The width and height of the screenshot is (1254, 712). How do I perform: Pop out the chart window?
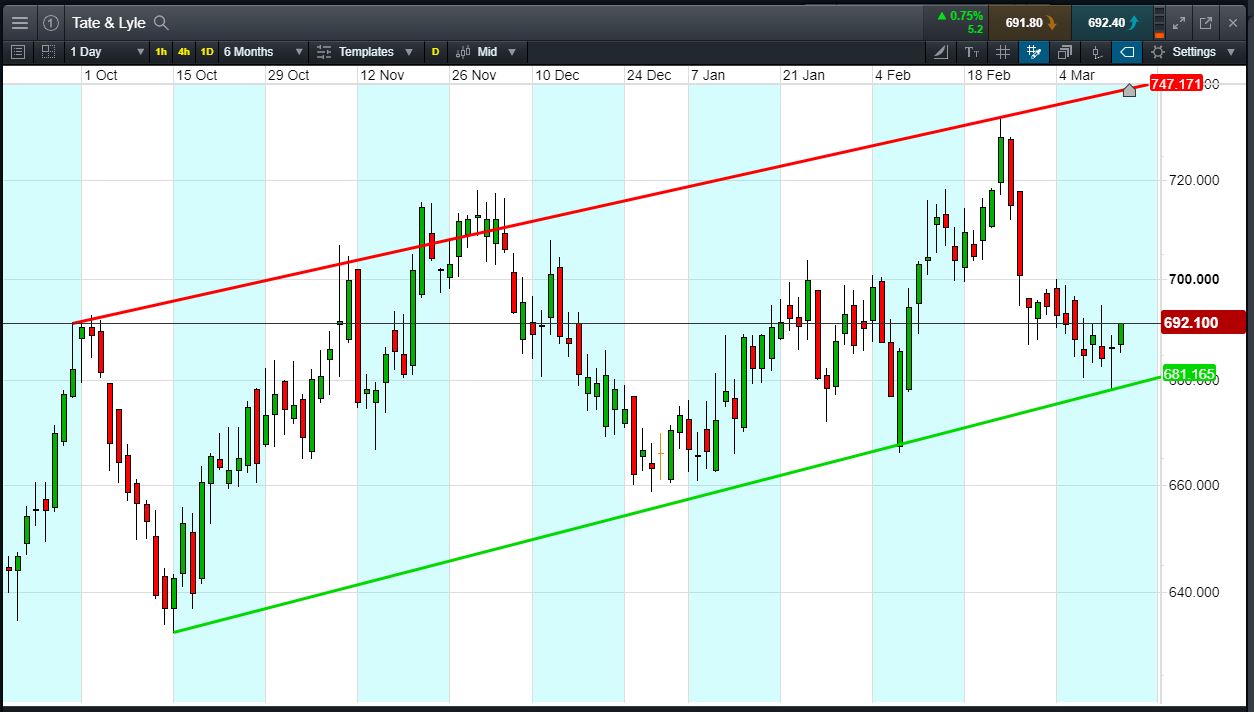(1206, 22)
